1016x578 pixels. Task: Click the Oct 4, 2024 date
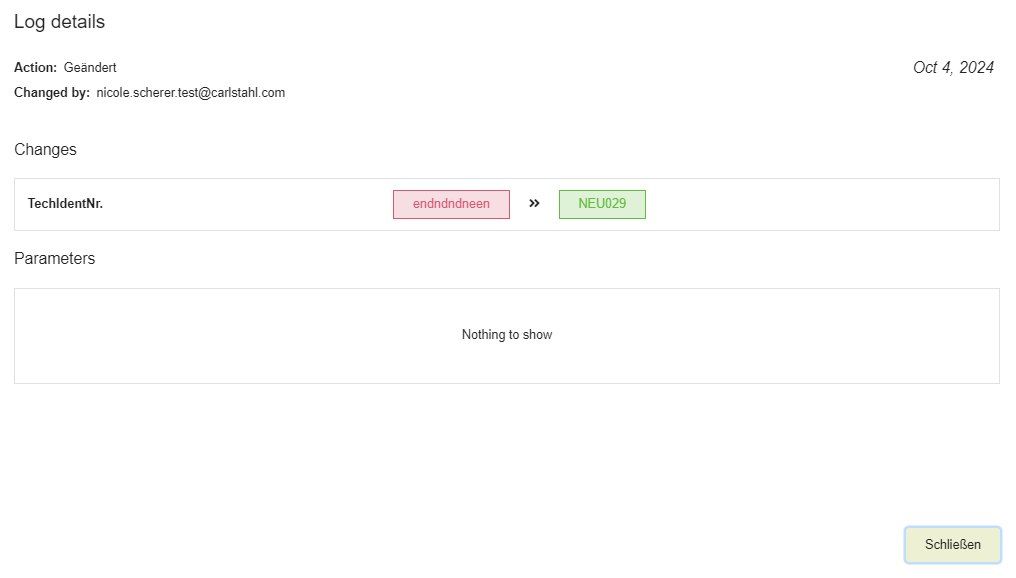click(953, 68)
